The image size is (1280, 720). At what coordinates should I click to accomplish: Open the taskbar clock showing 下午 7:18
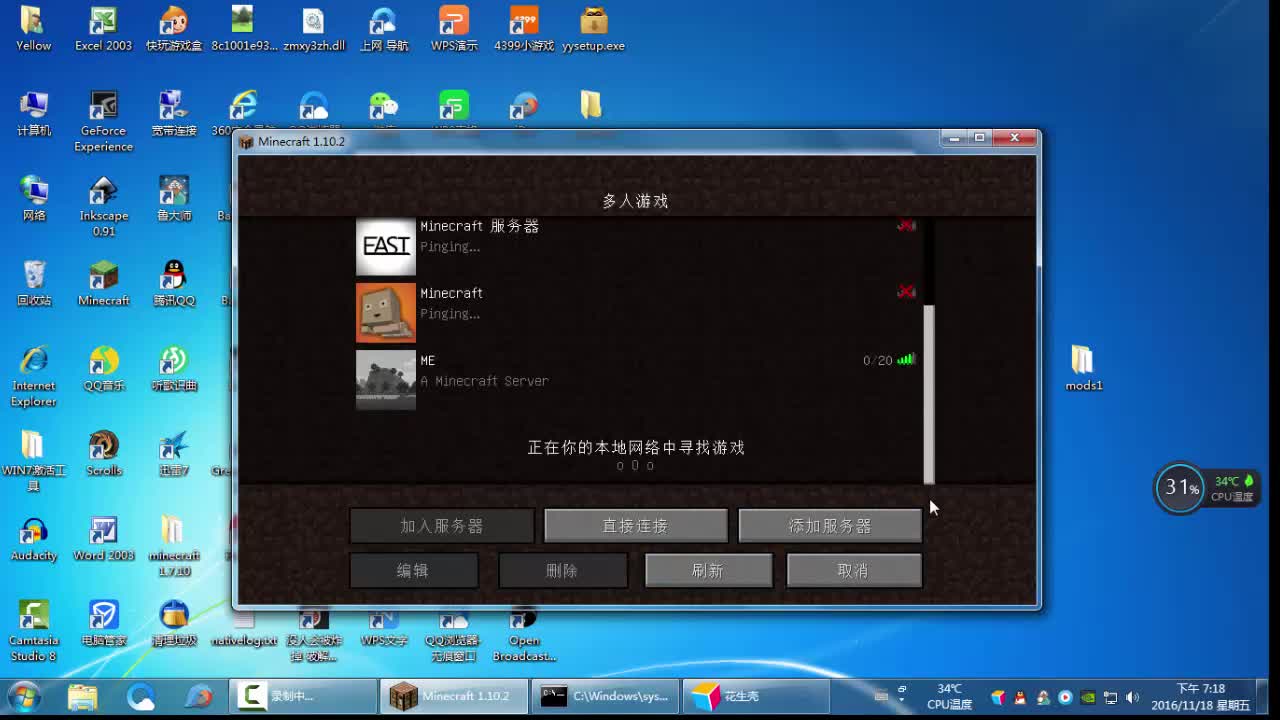pos(1200,696)
